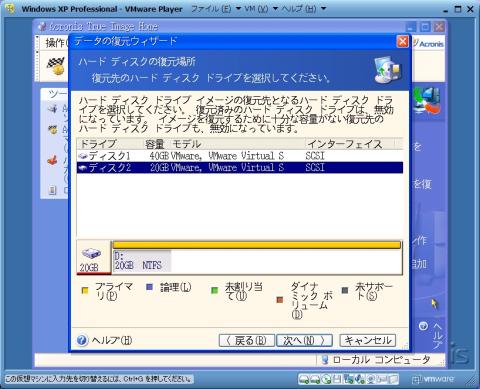The height and width of the screenshot is (389, 480).
Task: Click the computer backup icon in Acronis window
Action: click(428, 101)
